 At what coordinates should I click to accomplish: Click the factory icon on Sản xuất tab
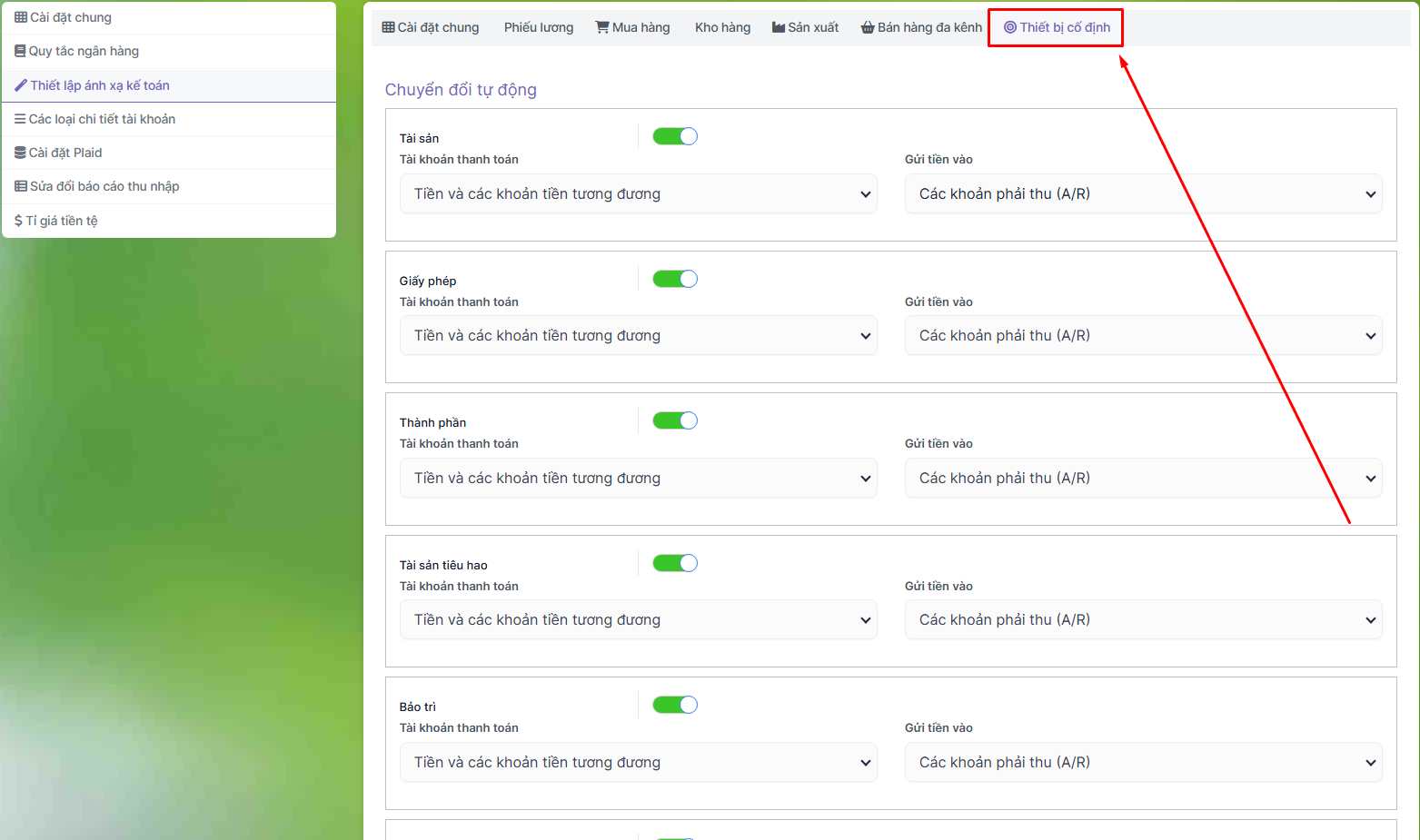click(x=779, y=27)
